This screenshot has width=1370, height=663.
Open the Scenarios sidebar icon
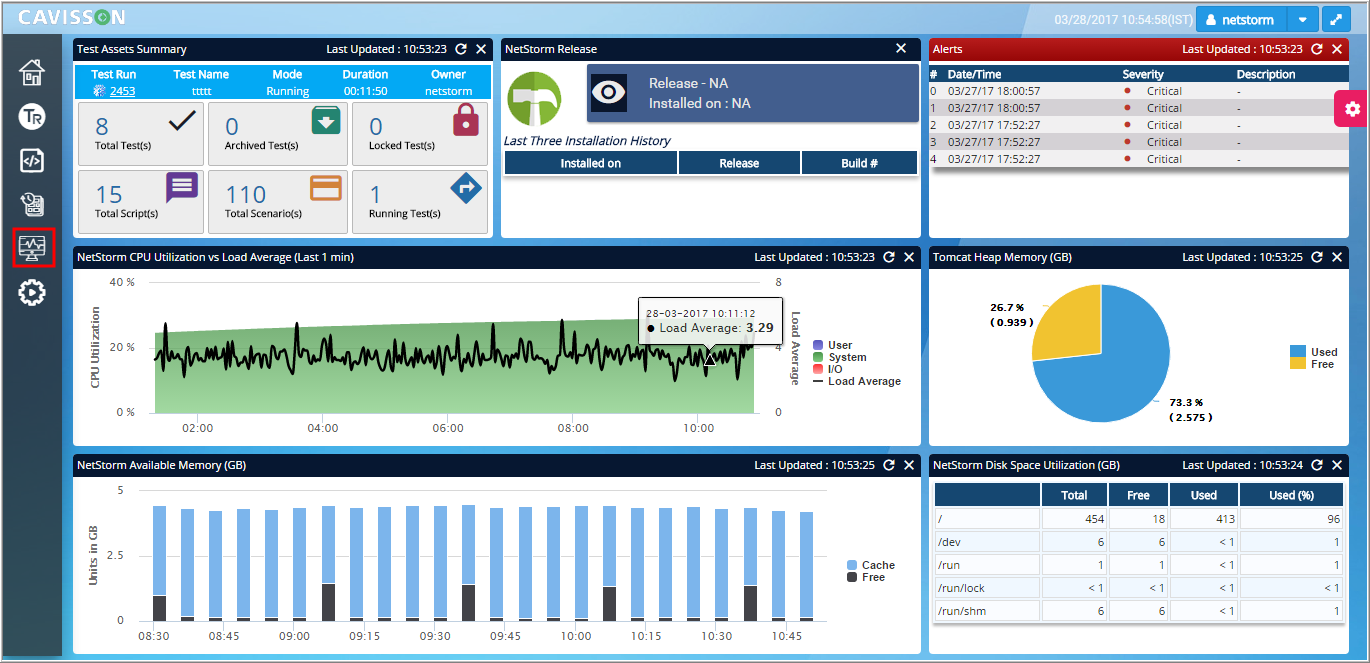[x=32, y=204]
